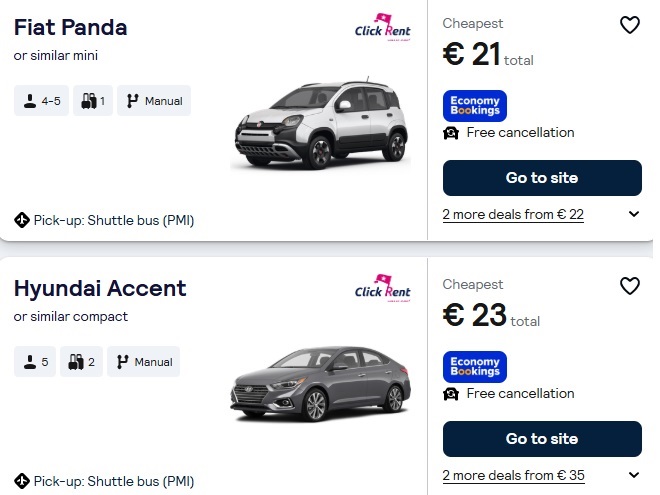Click Click Rent logo on Fiat Panda card
The image size is (660, 495).
[x=383, y=28]
